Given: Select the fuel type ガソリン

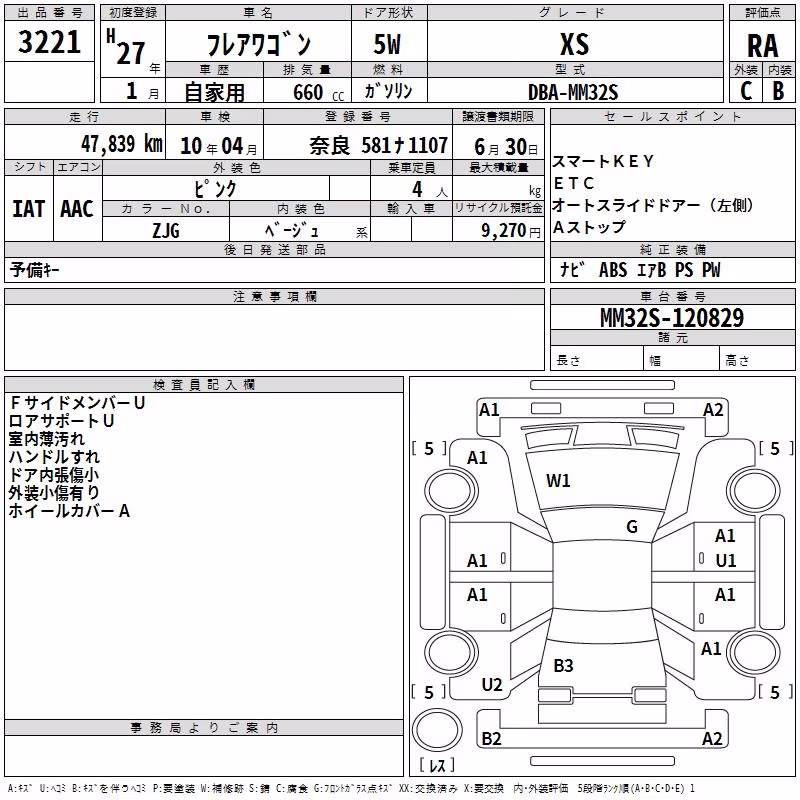Looking at the screenshot, I should pos(388,91).
